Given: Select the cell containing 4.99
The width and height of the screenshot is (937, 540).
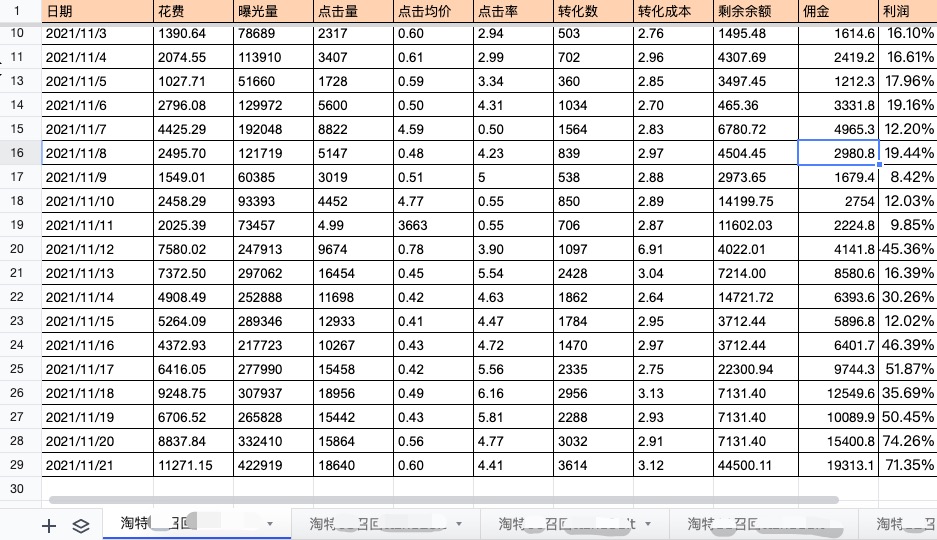Looking at the screenshot, I should (354, 225).
